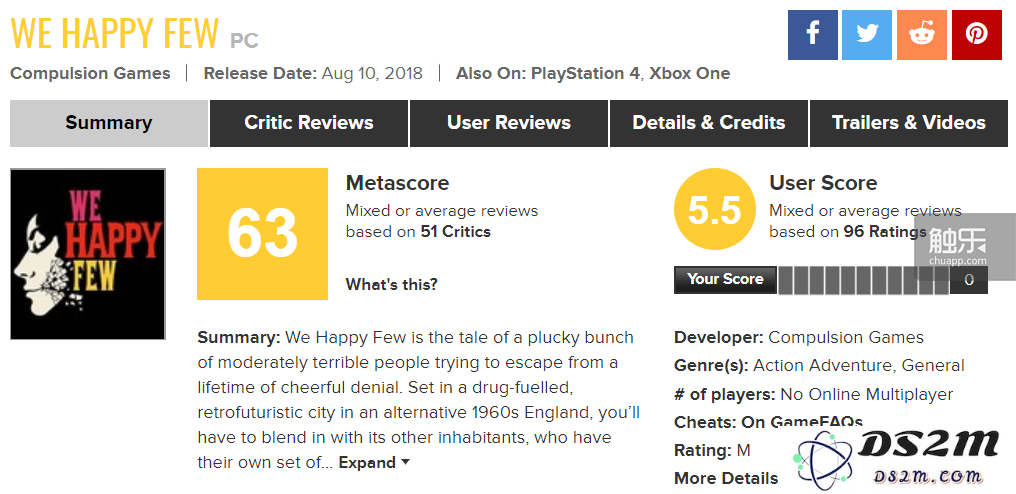The height and width of the screenshot is (494, 1016).
Task: Select the Summary tab
Action: pyautogui.click(x=109, y=123)
